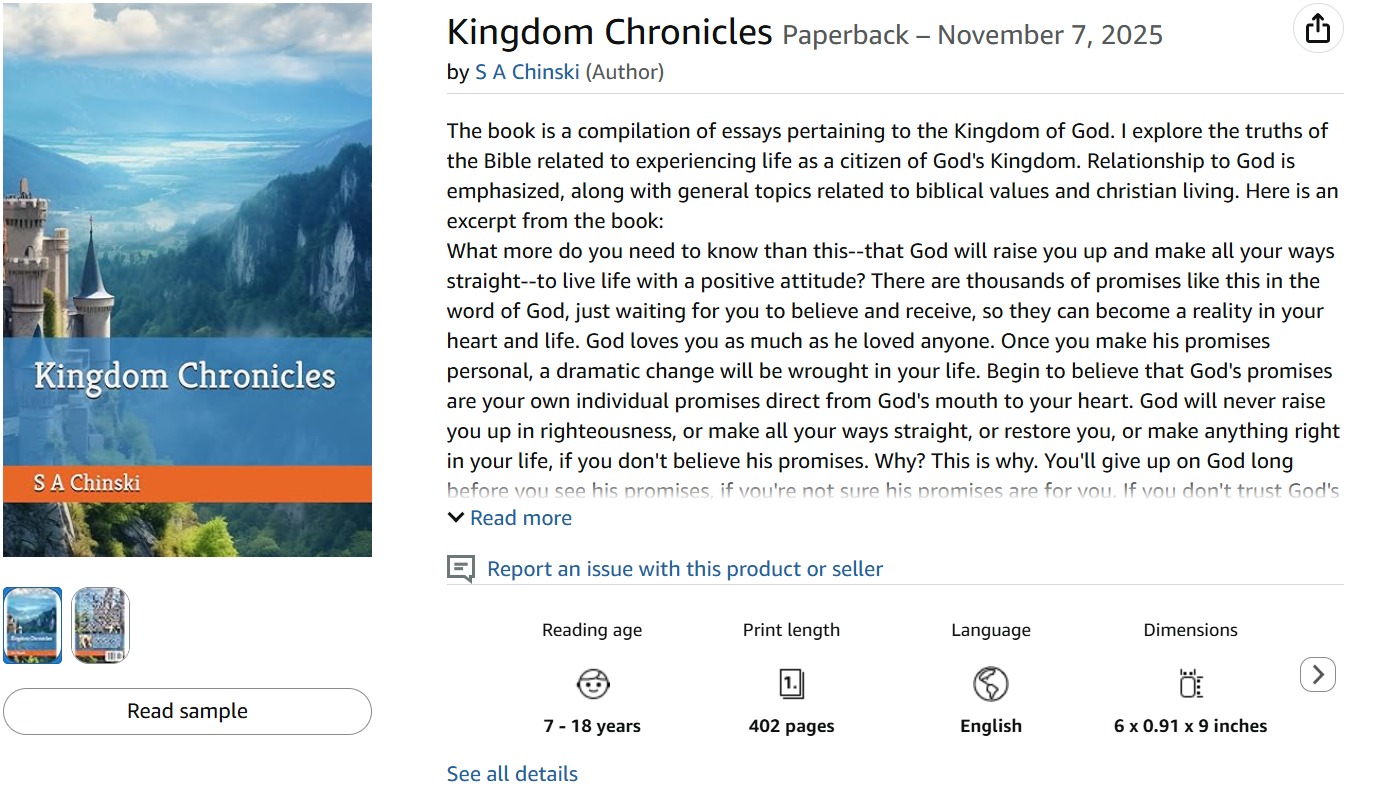
Task: Expand description with Read more chevron
Action: click(456, 518)
